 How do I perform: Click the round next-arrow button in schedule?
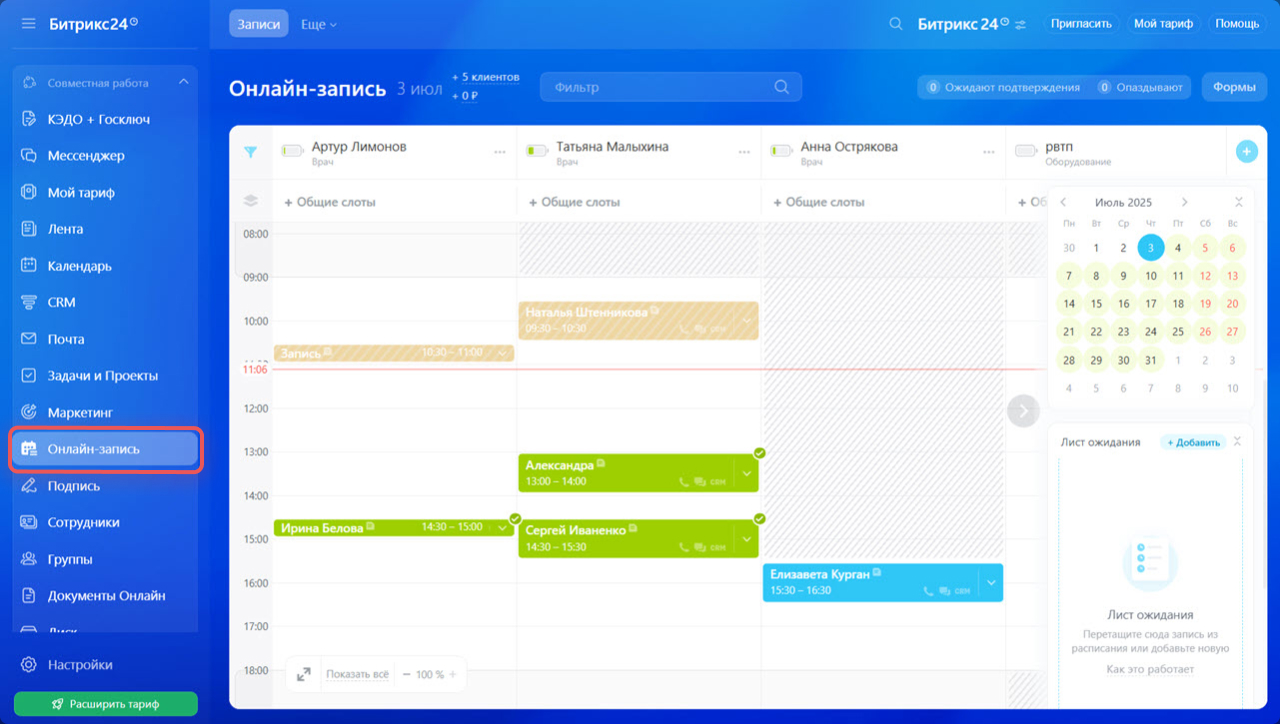[1023, 411]
